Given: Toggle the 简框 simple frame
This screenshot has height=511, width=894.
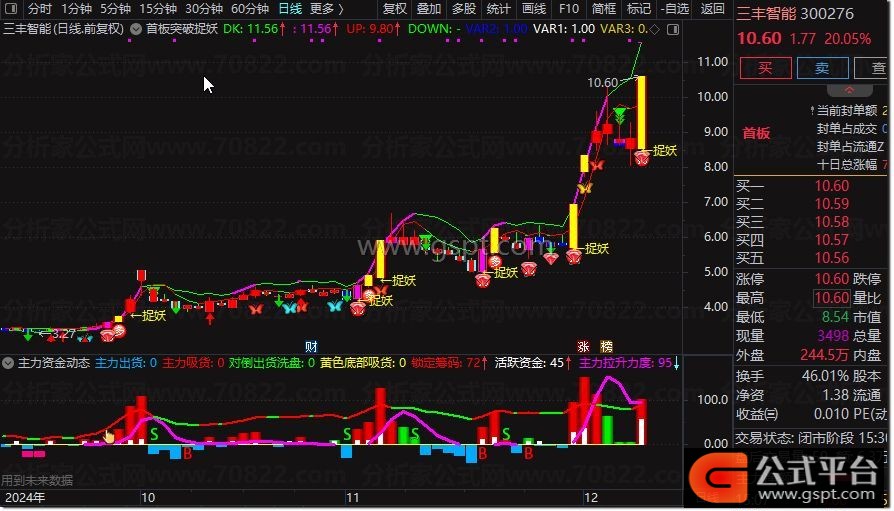Looking at the screenshot, I should [x=604, y=9].
